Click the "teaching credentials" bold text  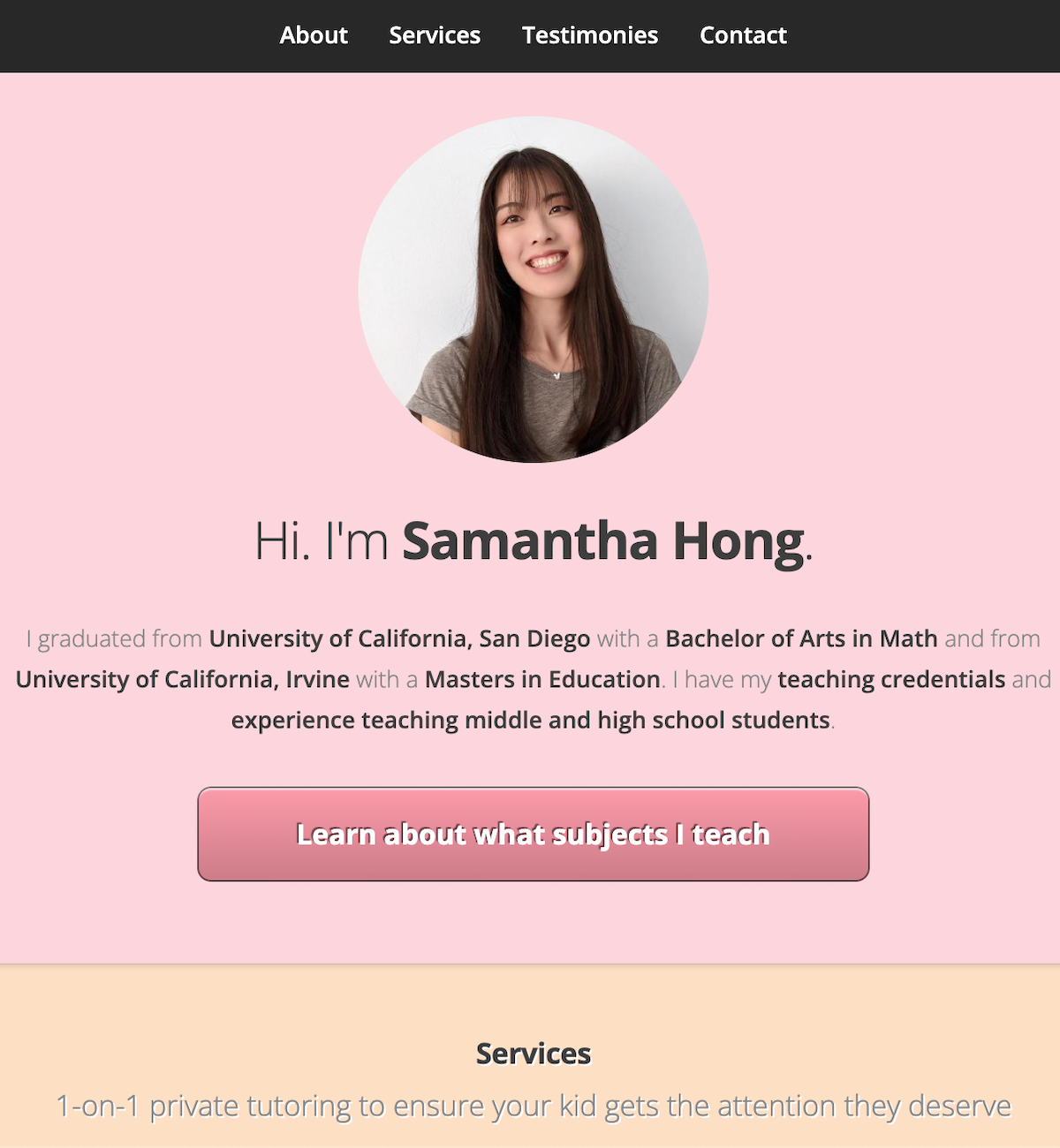[x=891, y=679]
